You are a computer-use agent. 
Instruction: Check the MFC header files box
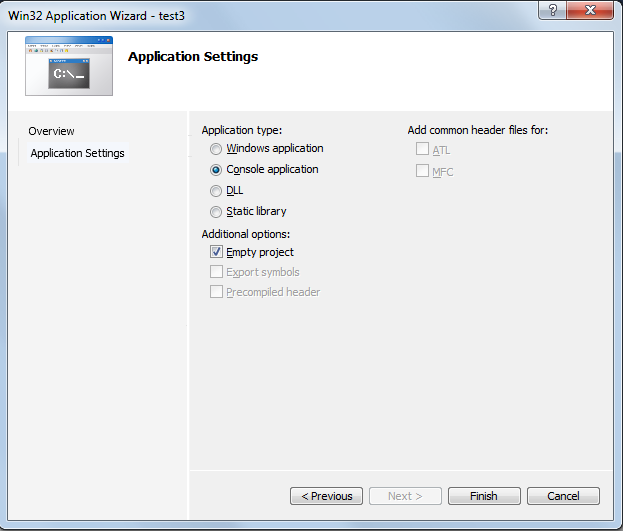(422, 171)
